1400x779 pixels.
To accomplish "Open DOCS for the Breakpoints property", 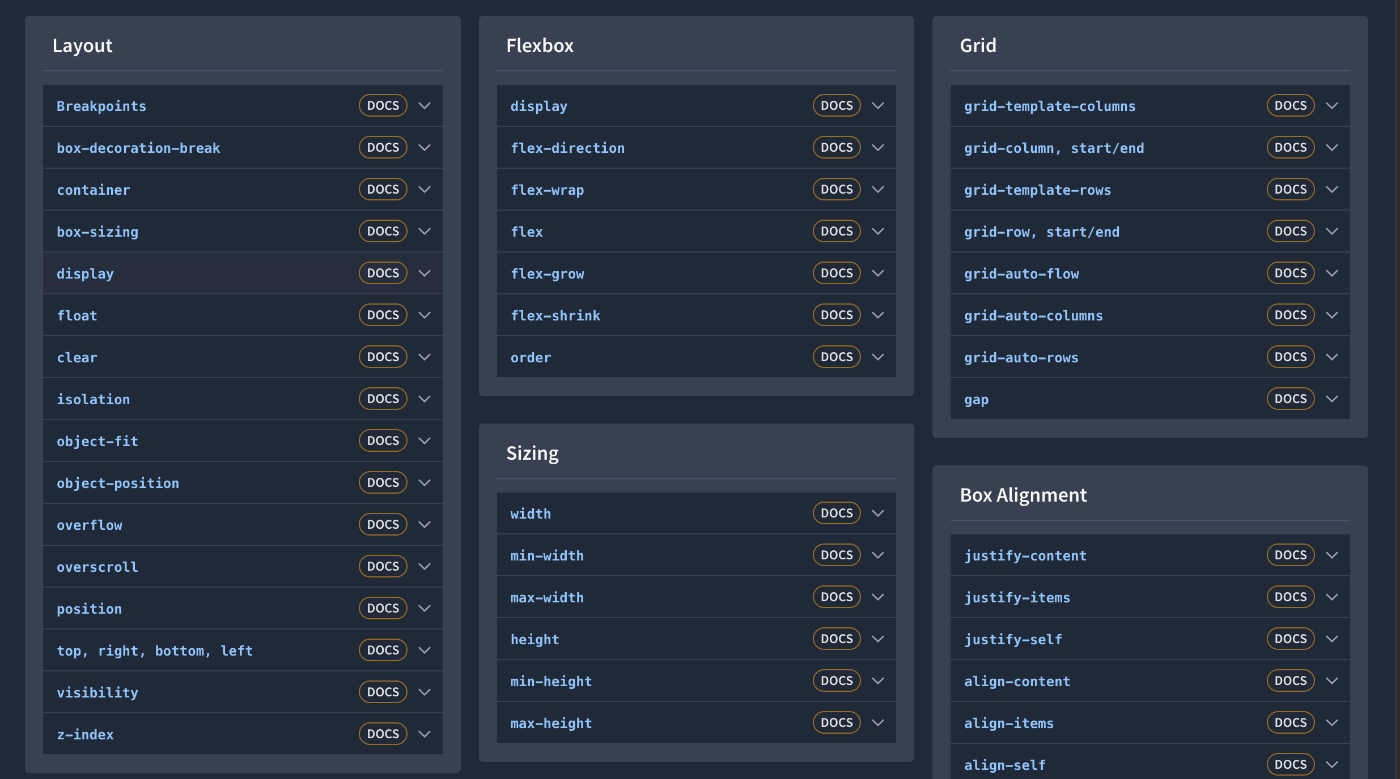I will (383, 105).
